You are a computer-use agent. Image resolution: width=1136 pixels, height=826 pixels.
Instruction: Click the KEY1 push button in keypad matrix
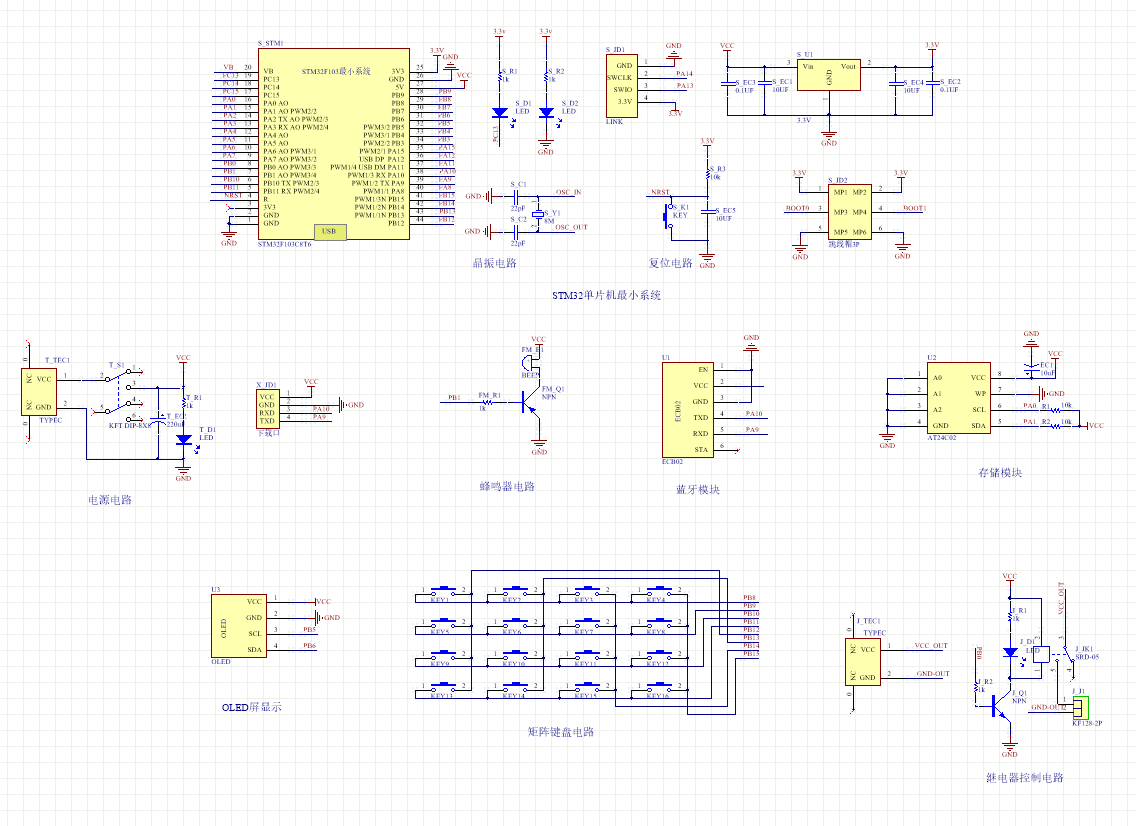click(x=443, y=591)
